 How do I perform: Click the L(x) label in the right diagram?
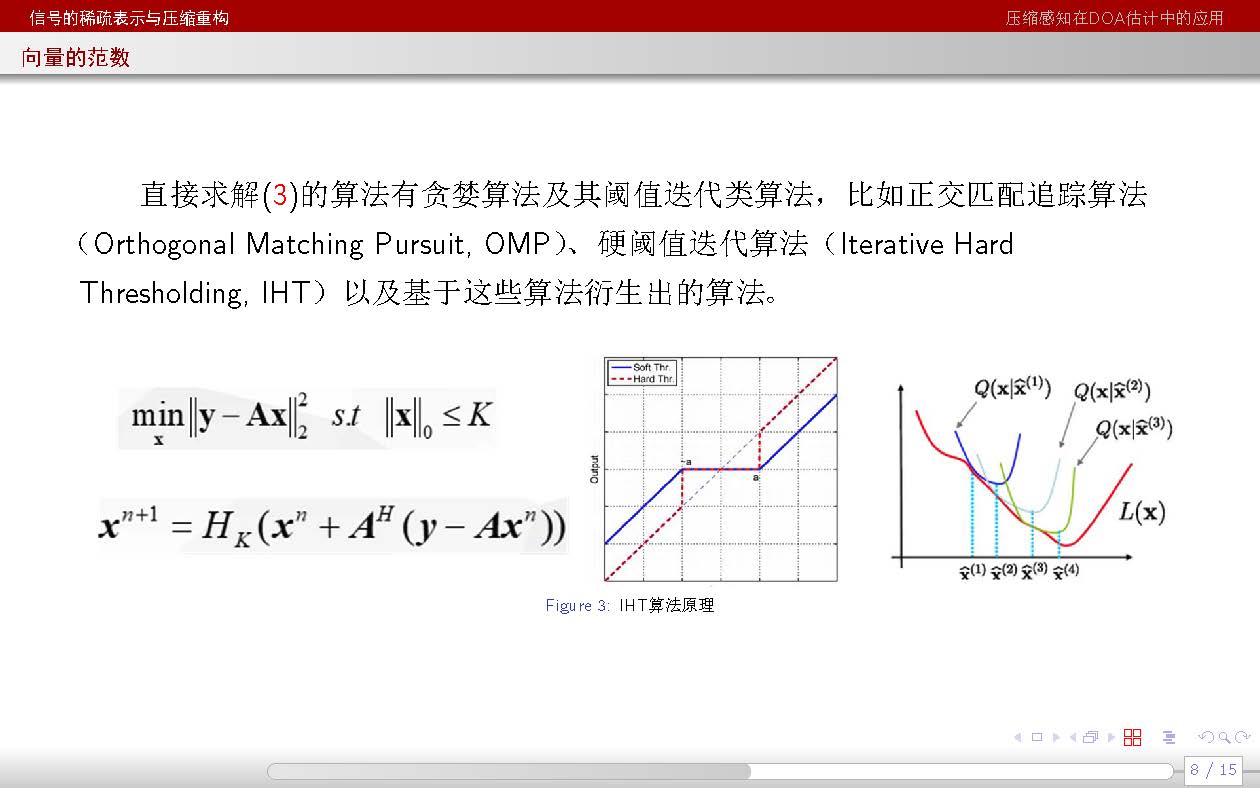[1141, 512]
